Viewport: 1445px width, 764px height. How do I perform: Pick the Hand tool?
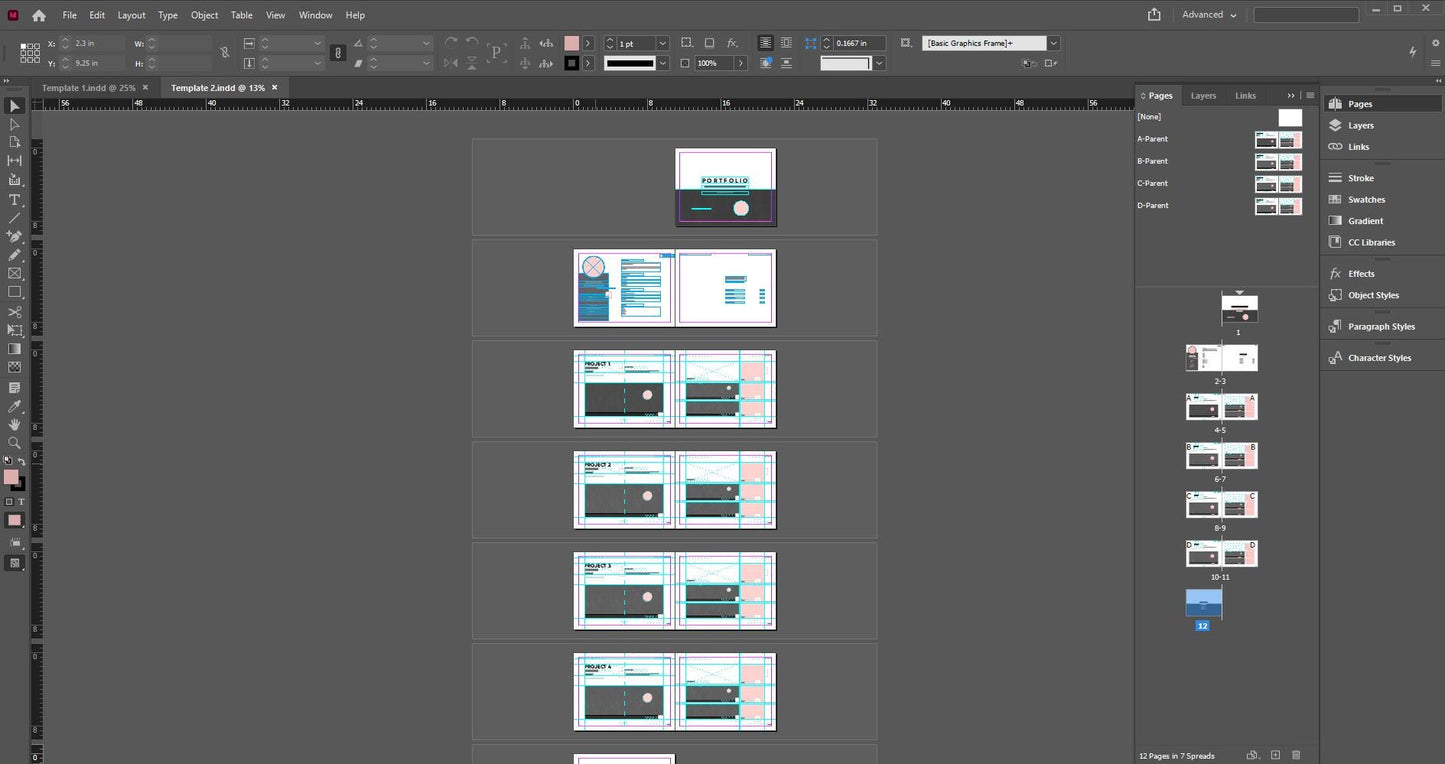(x=15, y=425)
